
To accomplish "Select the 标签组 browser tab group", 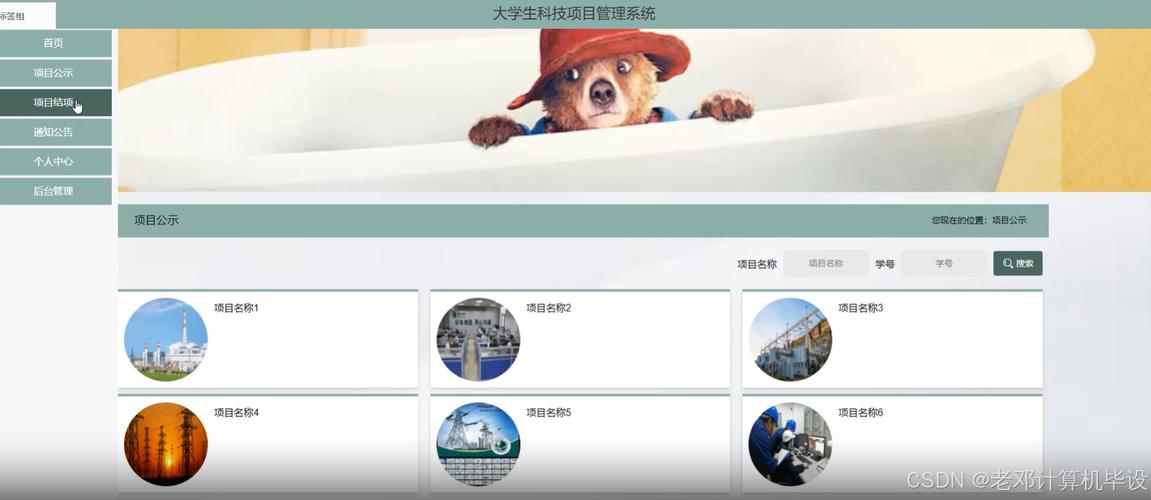I will coord(27,16).
